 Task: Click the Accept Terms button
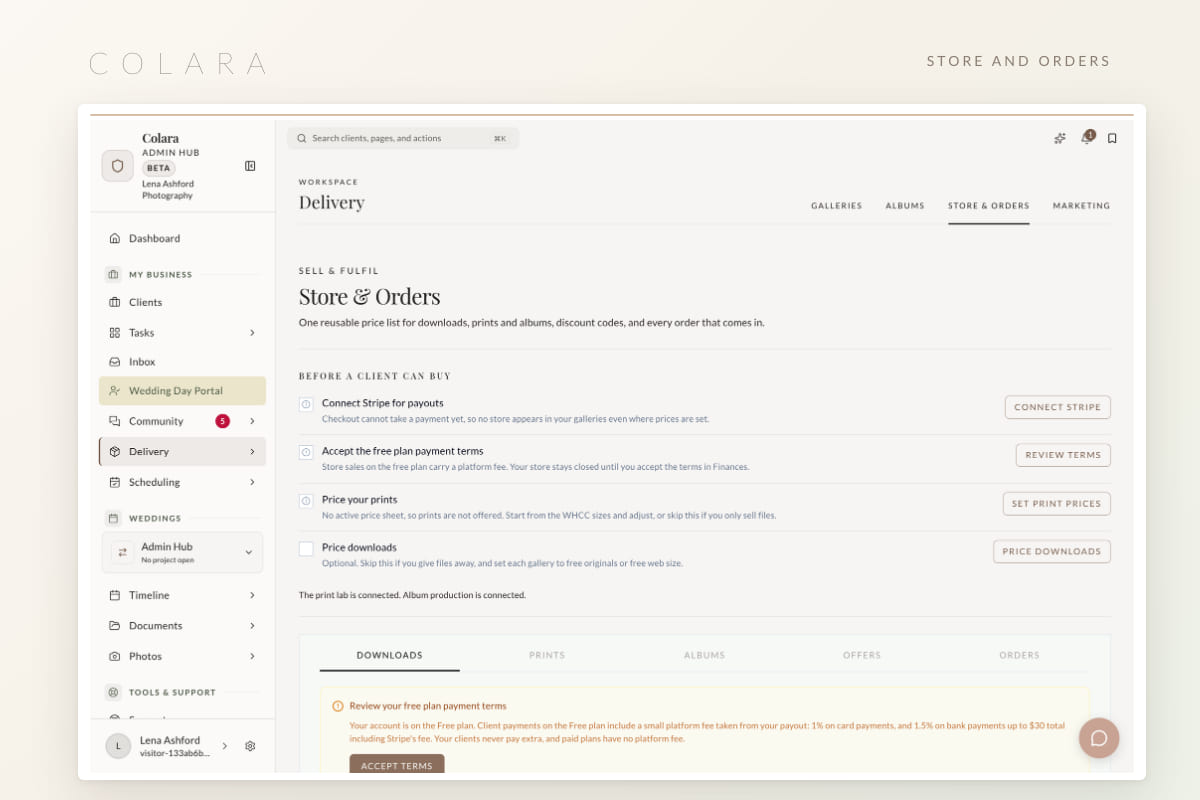point(397,765)
